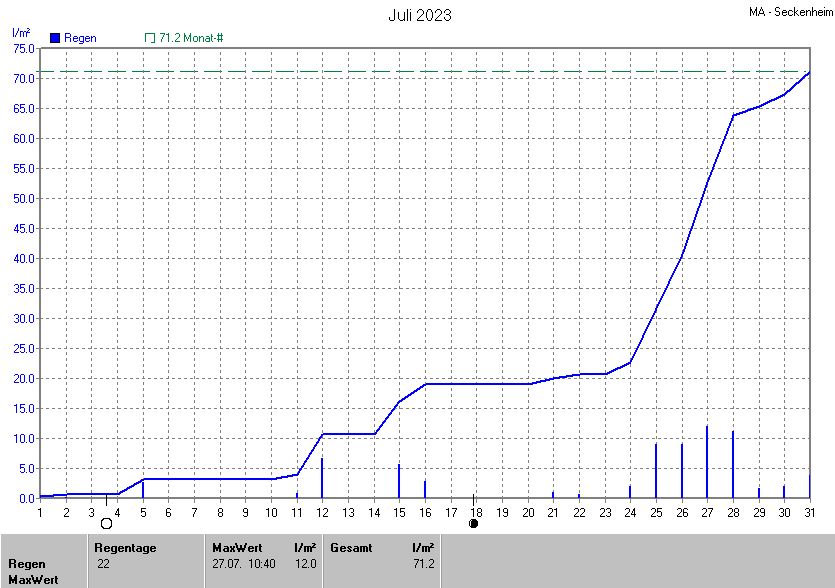Click the blue Regen legend square
This screenshot has height=588, width=835.
(x=55, y=38)
